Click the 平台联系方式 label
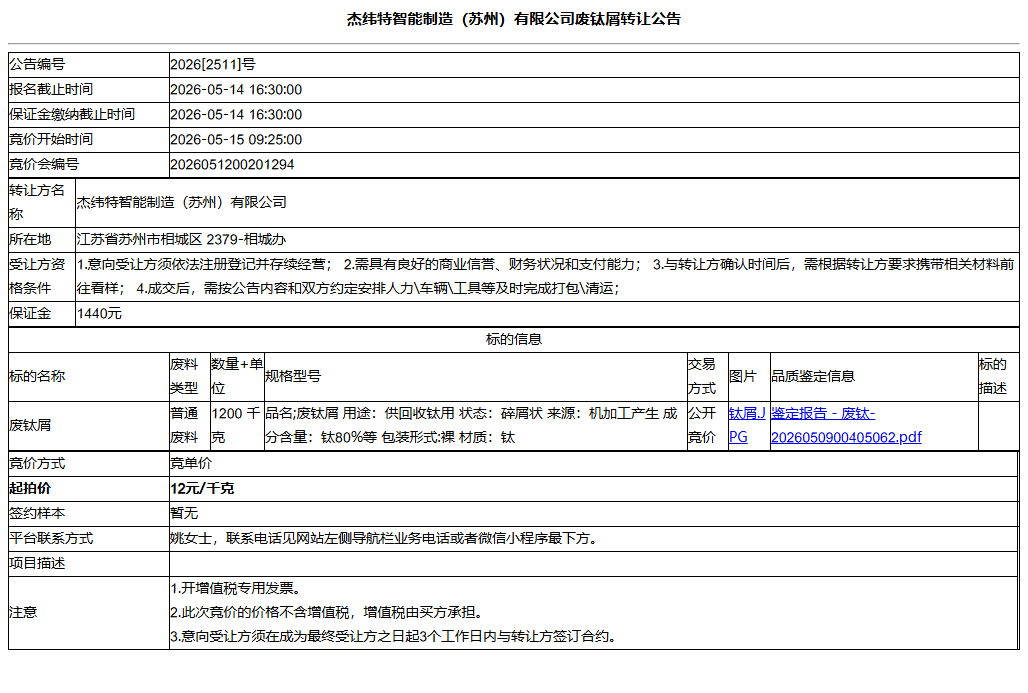Screen dimensions: 1028x693 (51, 538)
